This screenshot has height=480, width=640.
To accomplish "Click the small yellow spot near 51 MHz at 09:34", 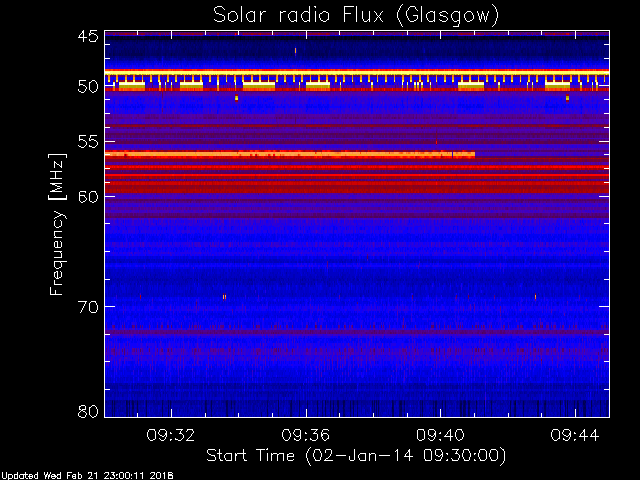I will 236,98.
